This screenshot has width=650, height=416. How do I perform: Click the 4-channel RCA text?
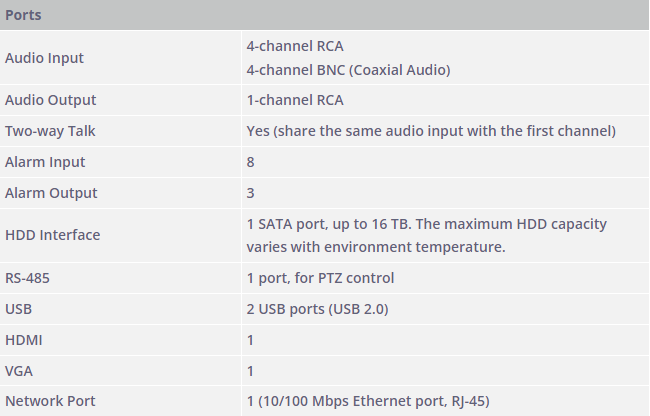[x=295, y=46]
